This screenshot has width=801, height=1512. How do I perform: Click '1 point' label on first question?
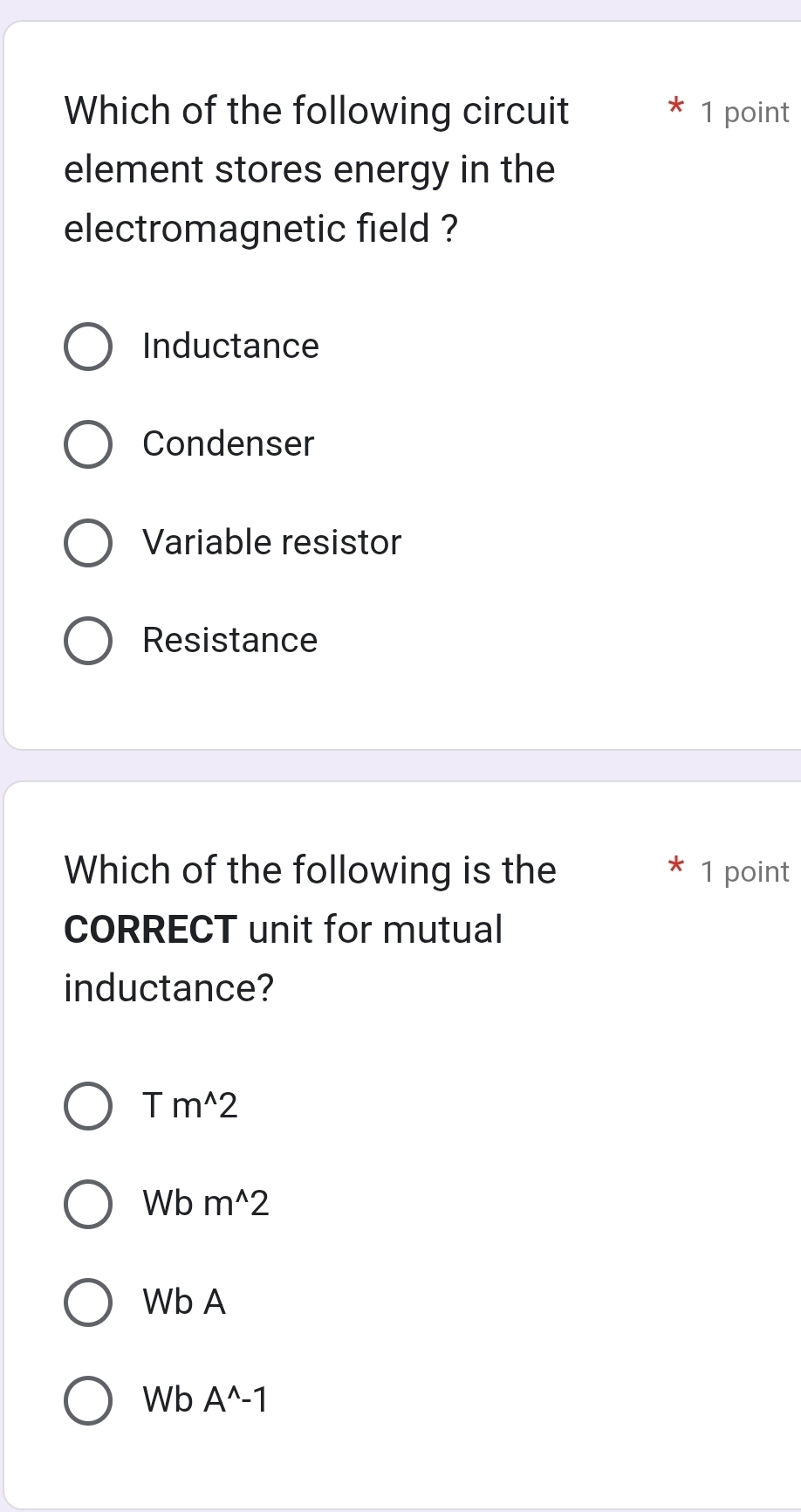(744, 113)
